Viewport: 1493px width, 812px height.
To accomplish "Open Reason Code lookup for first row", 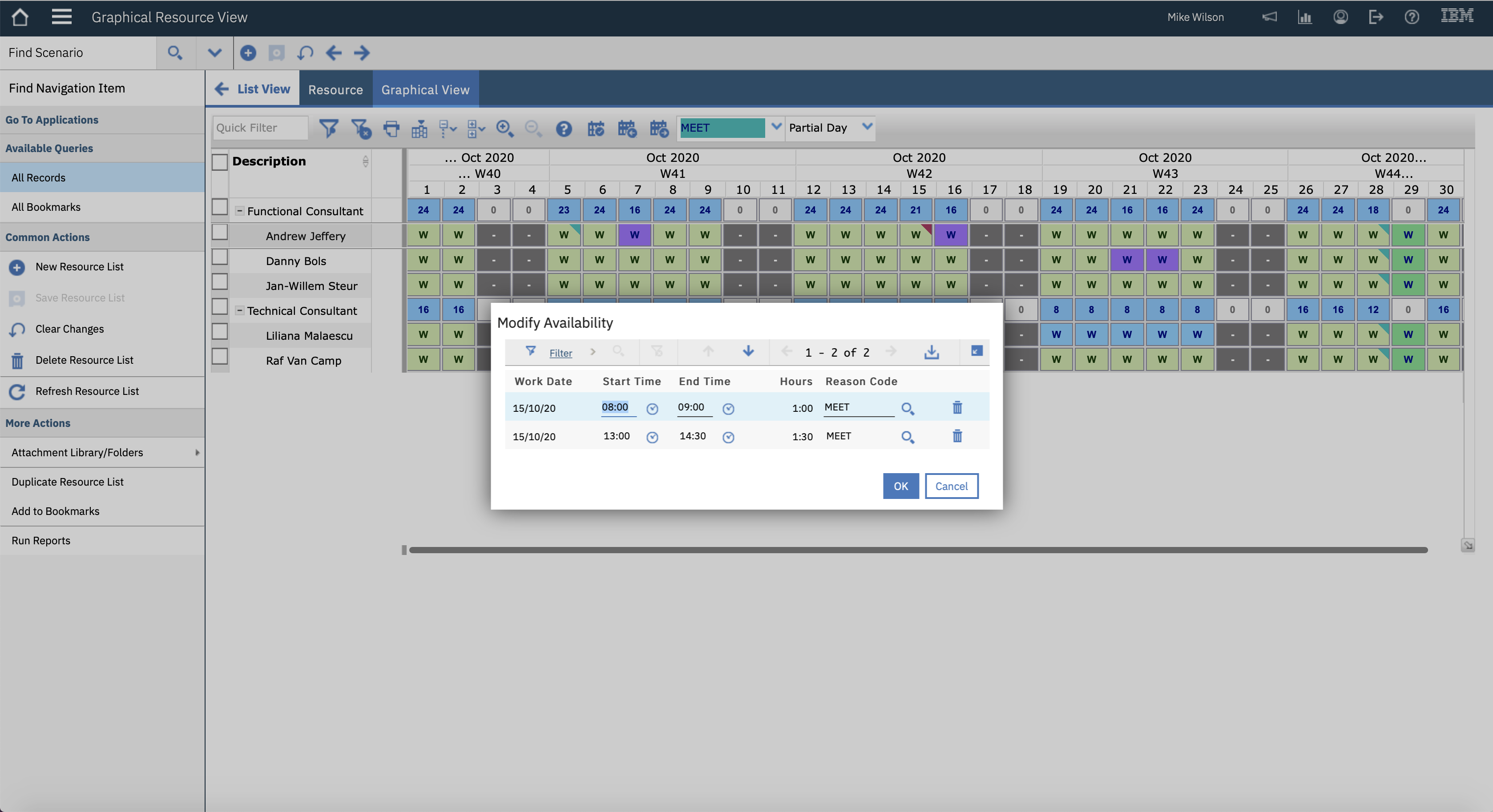I will click(907, 408).
